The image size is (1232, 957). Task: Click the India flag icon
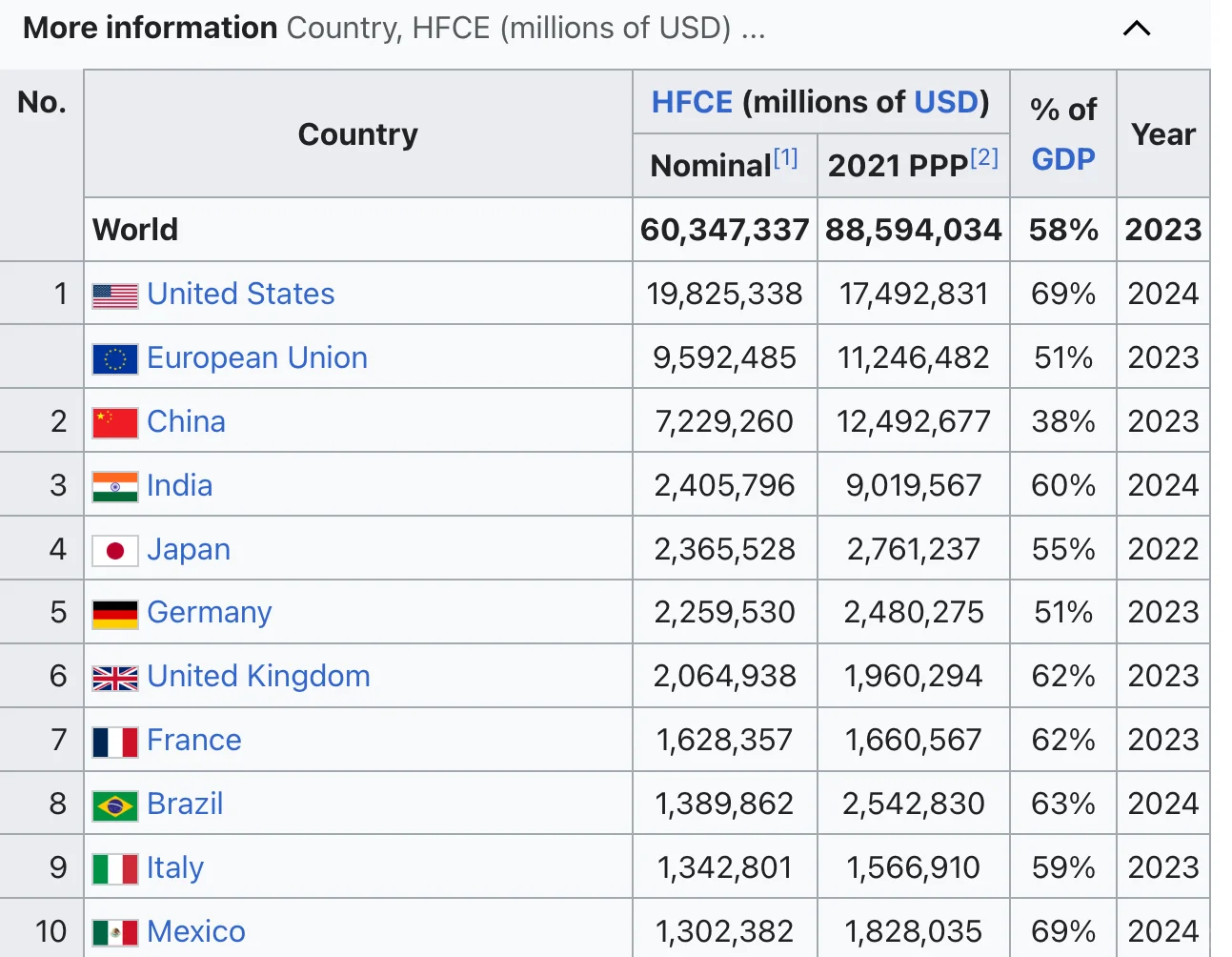(x=115, y=487)
